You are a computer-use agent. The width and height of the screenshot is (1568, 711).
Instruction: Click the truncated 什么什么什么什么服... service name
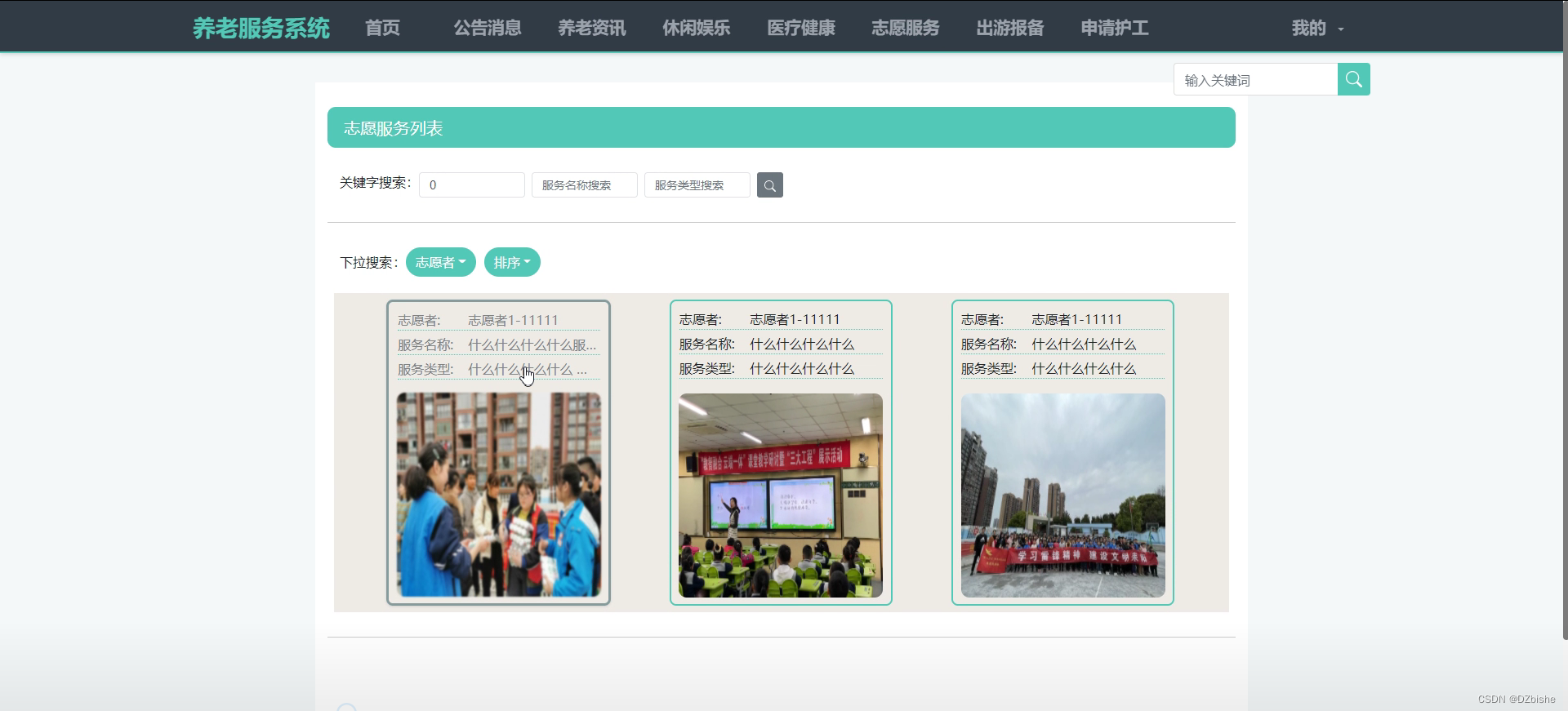532,345
